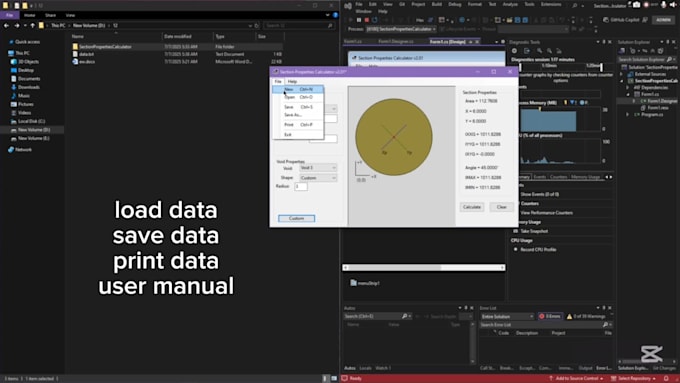The image size is (680, 383).
Task: Open the Home ribbon tab in Explorer
Action: [x=29, y=15]
